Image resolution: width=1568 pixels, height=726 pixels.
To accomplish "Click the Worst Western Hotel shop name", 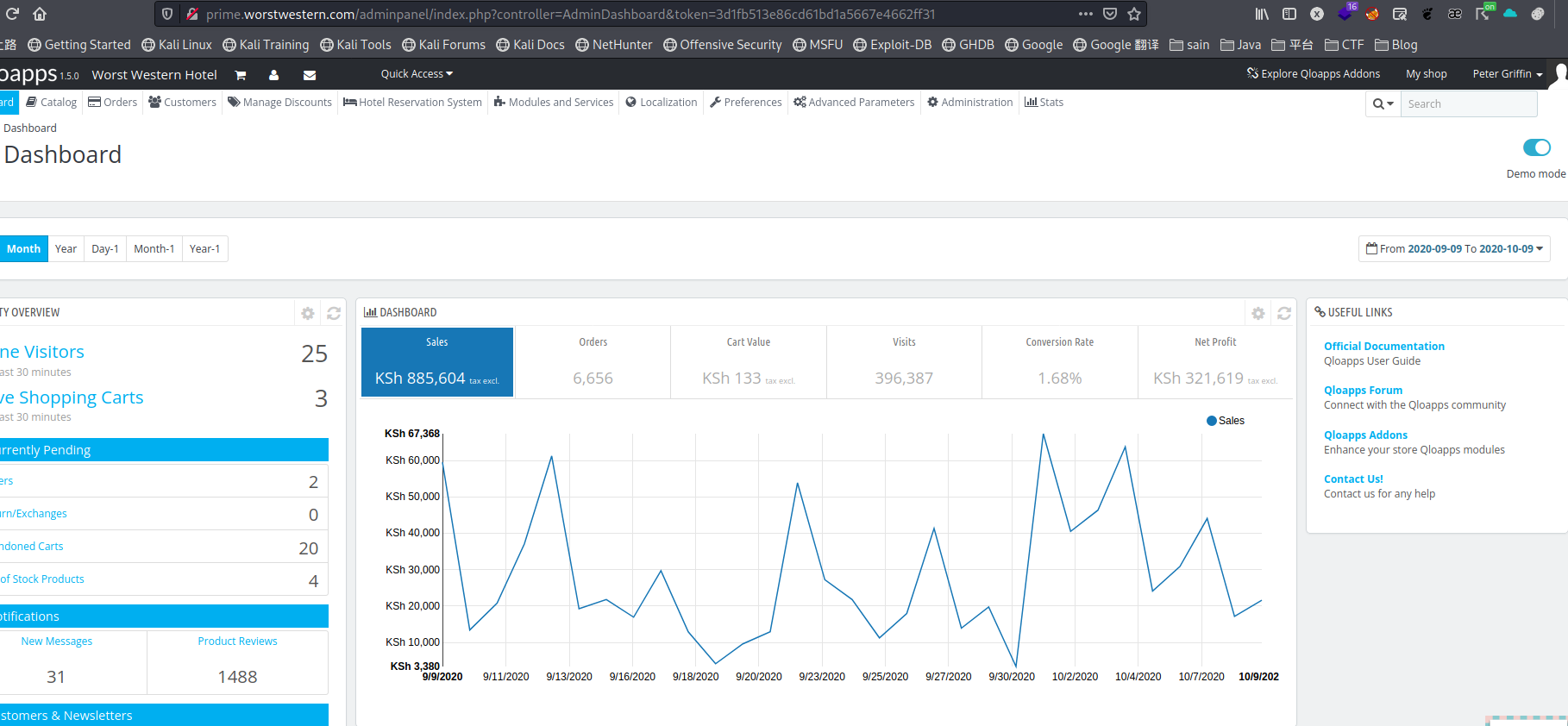I will 154,75.
